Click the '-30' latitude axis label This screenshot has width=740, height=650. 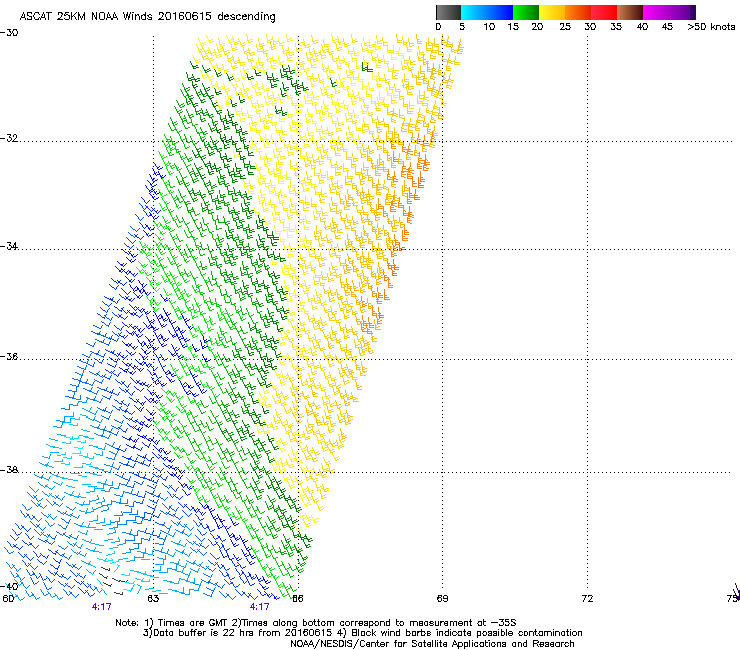coord(9,33)
